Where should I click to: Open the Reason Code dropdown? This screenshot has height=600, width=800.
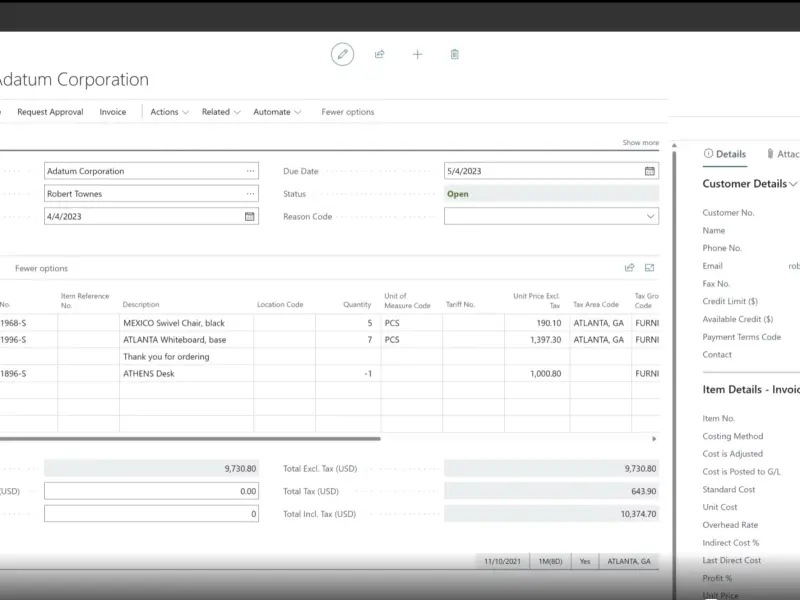click(650, 216)
